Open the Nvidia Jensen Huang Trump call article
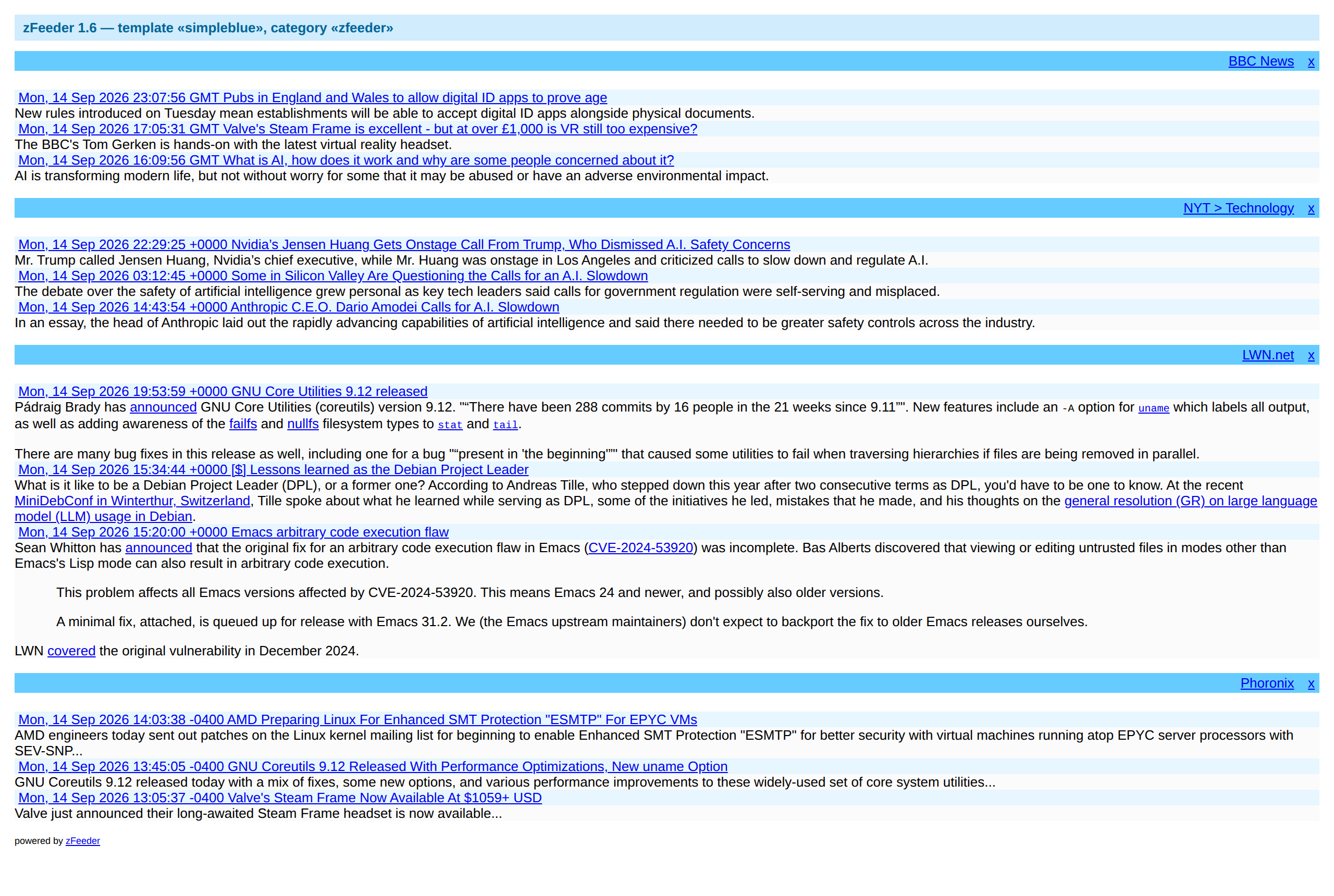This screenshot has height=896, width=1334. tap(404, 244)
